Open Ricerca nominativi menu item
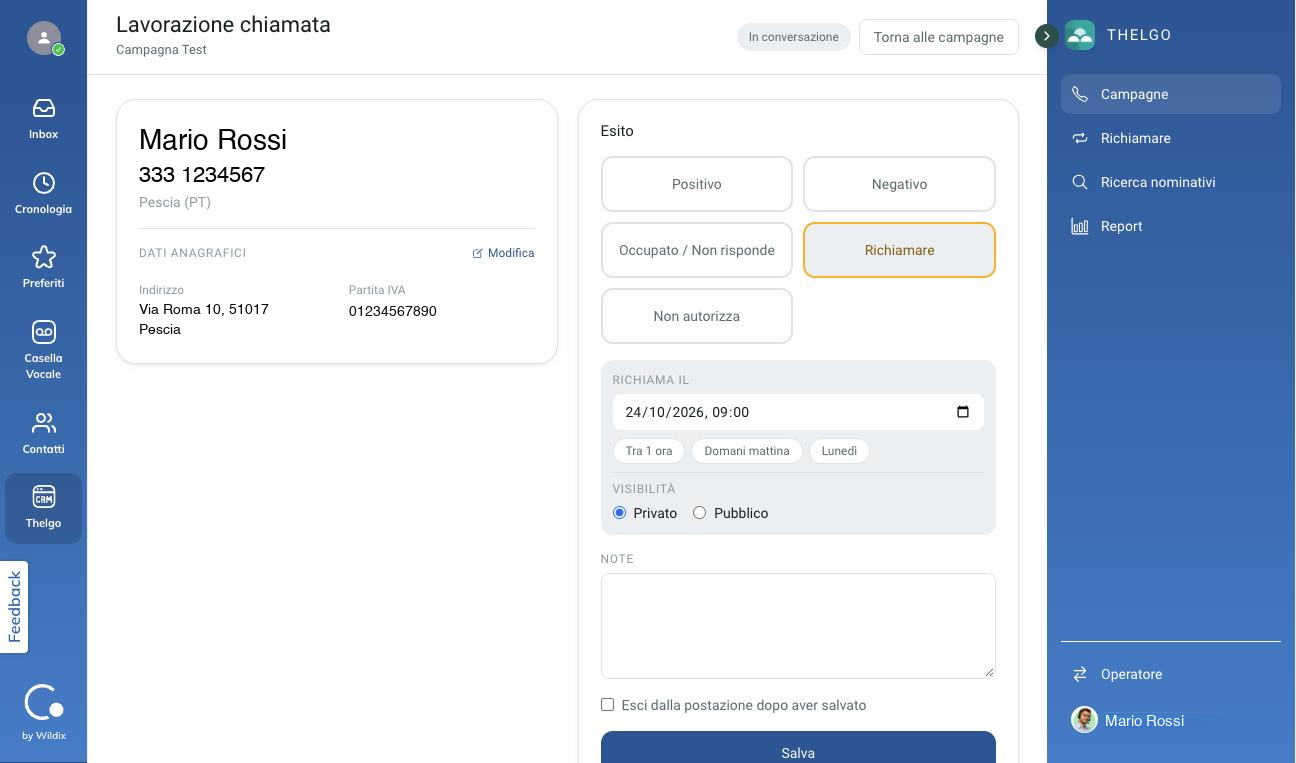Screen dimensions: 1296x763 [1170, 182]
